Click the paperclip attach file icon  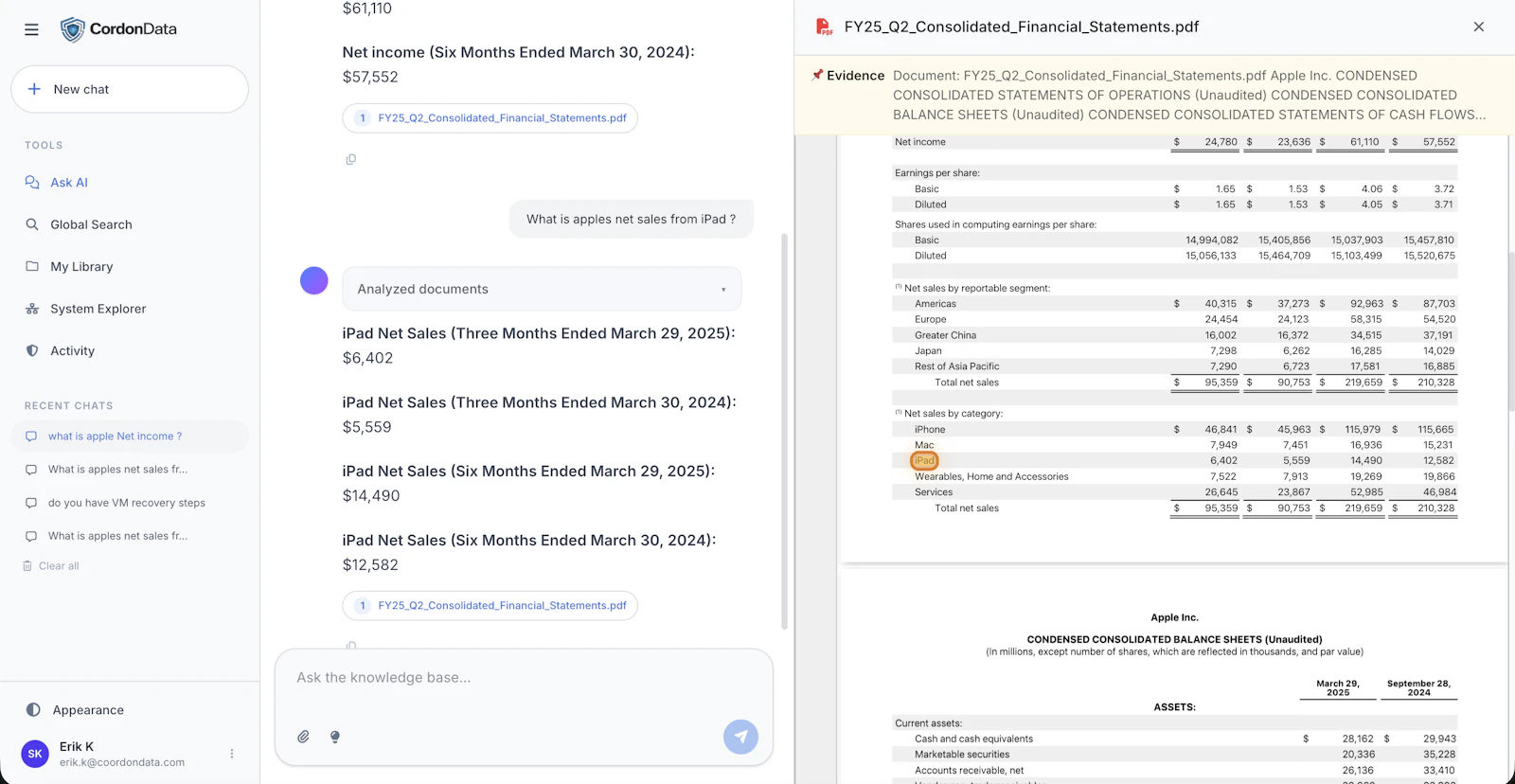coord(304,737)
